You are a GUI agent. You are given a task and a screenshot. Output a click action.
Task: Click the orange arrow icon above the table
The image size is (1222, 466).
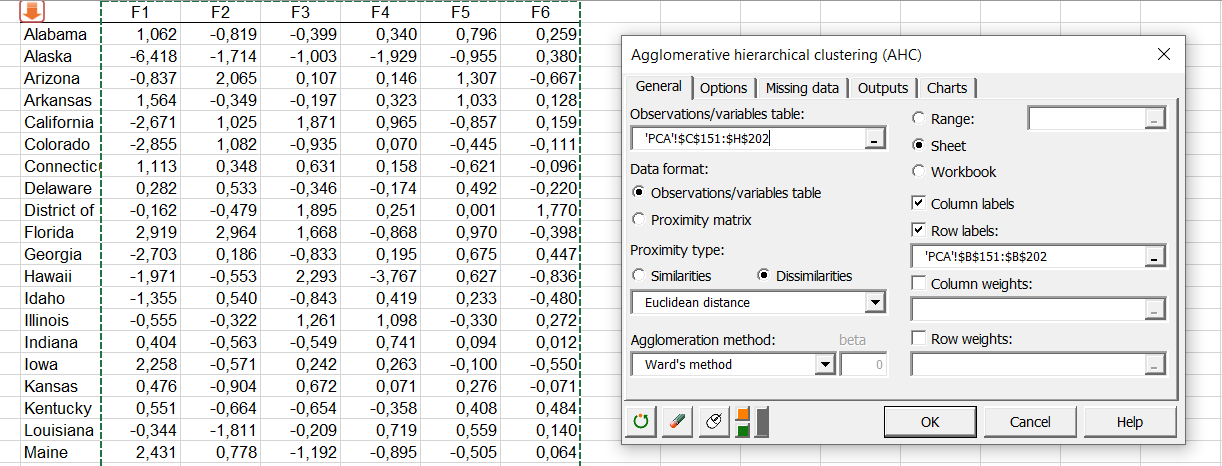[33, 11]
